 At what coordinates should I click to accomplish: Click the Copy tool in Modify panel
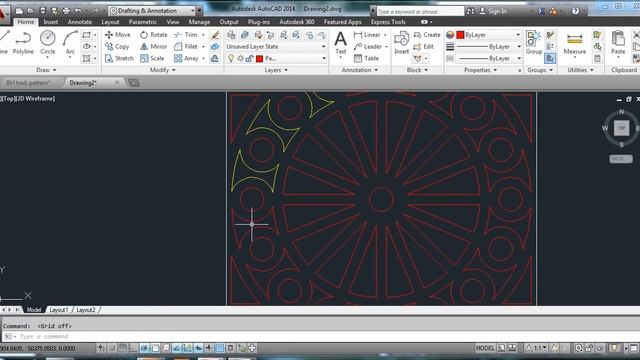117,47
